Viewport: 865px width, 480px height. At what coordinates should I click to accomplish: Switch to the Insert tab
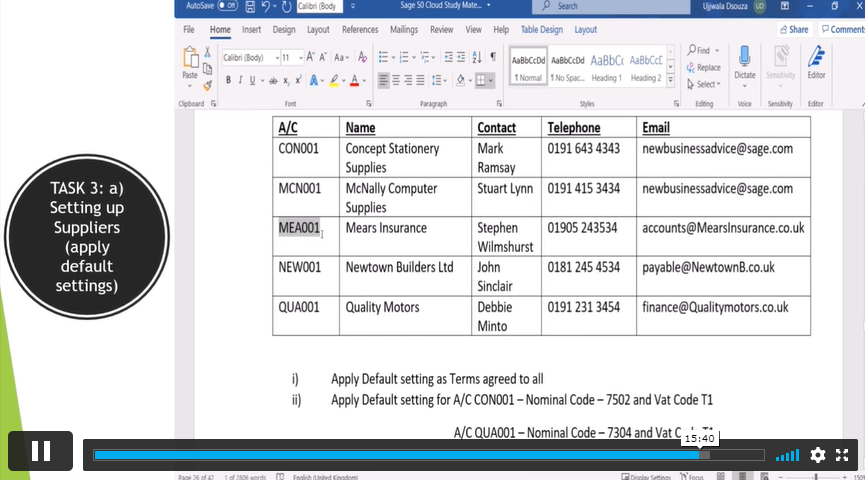[x=252, y=30]
